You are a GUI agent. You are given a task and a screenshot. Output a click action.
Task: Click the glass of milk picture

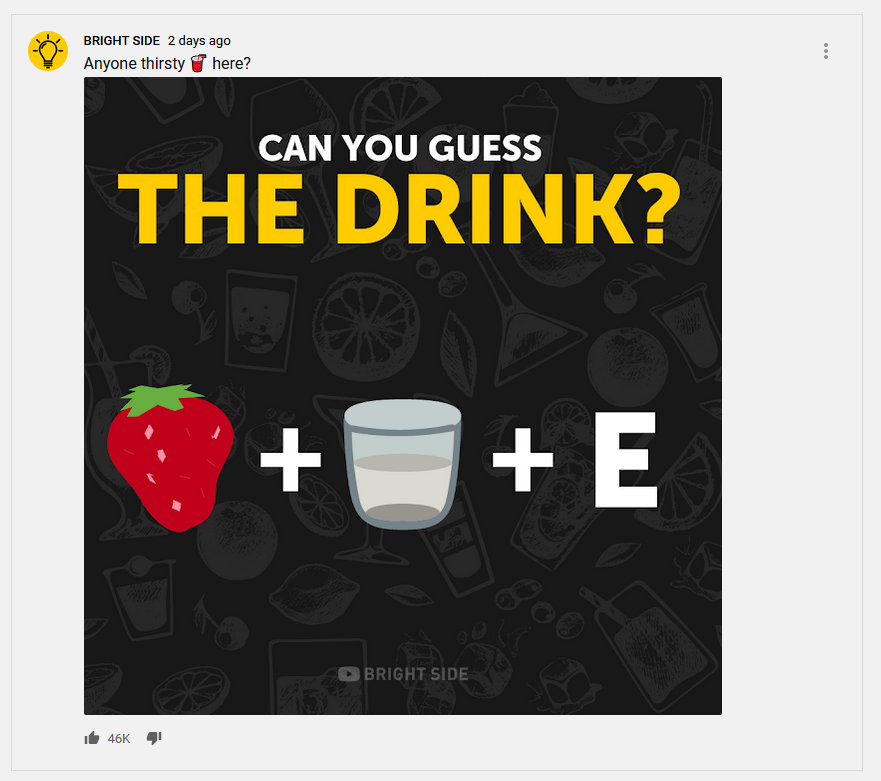402,464
